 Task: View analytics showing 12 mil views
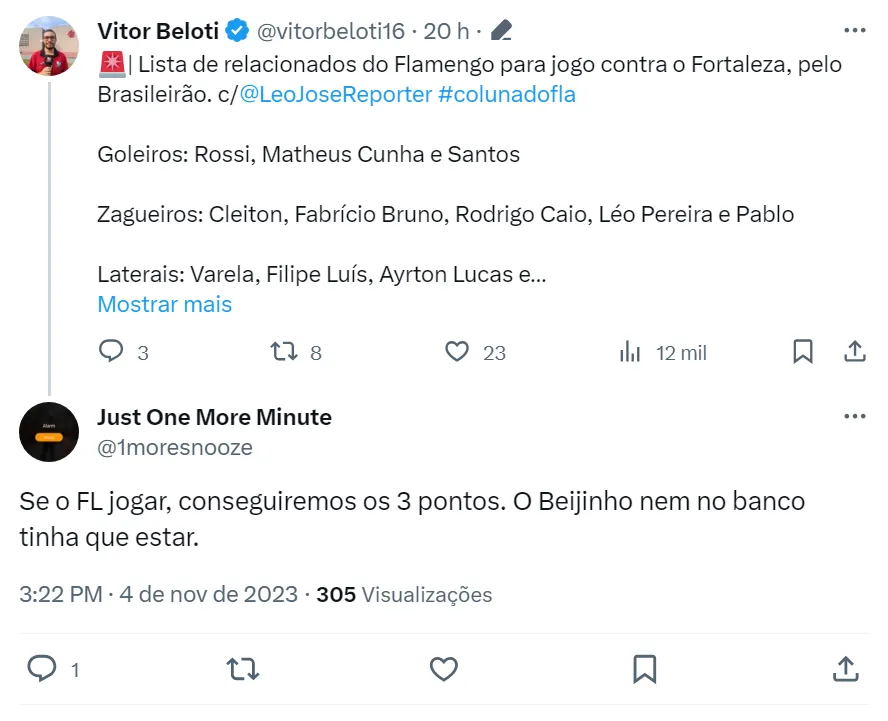point(630,352)
